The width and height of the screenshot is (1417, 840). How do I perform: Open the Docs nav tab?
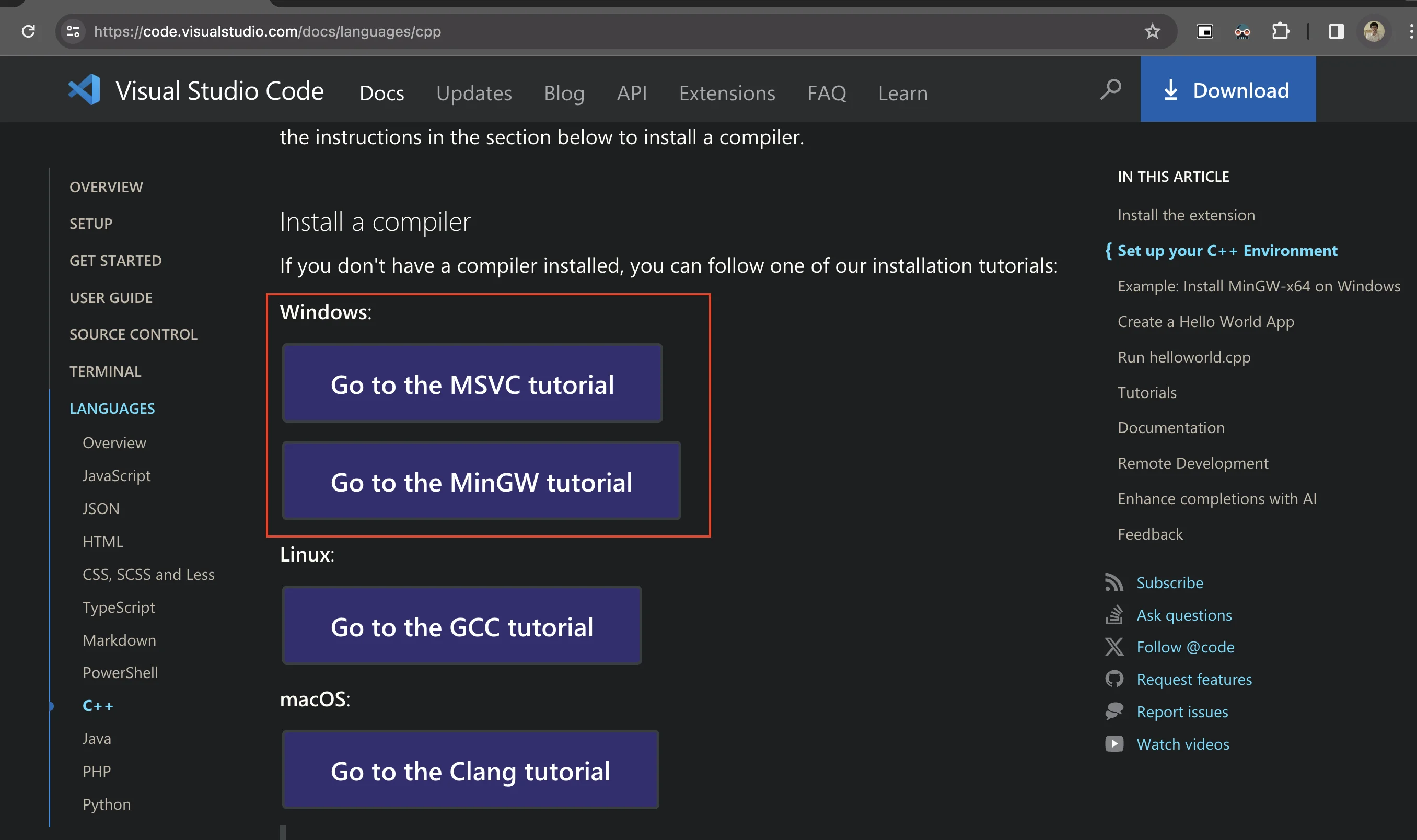pyautogui.click(x=381, y=93)
